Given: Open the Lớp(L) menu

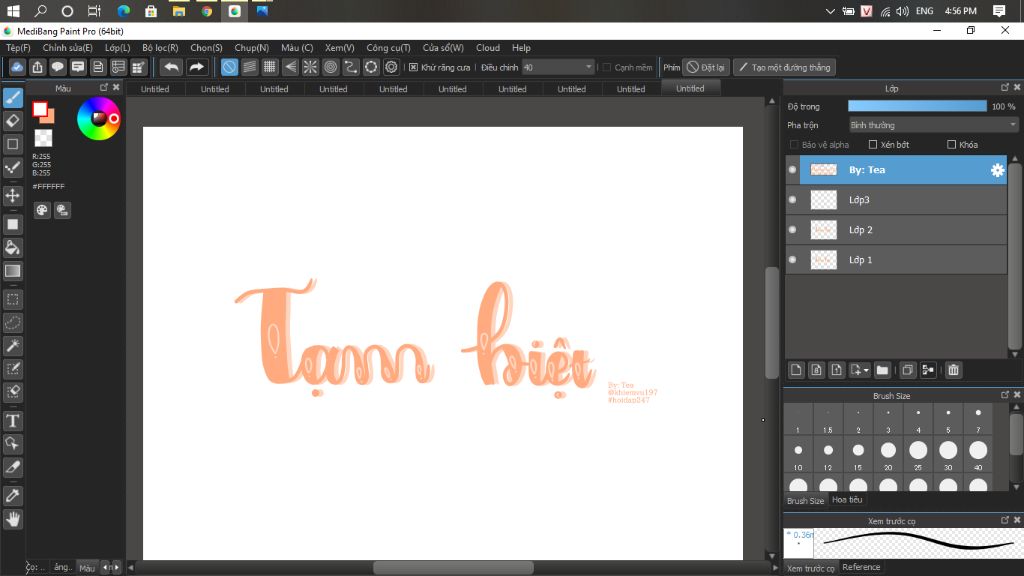Looking at the screenshot, I should (118, 48).
